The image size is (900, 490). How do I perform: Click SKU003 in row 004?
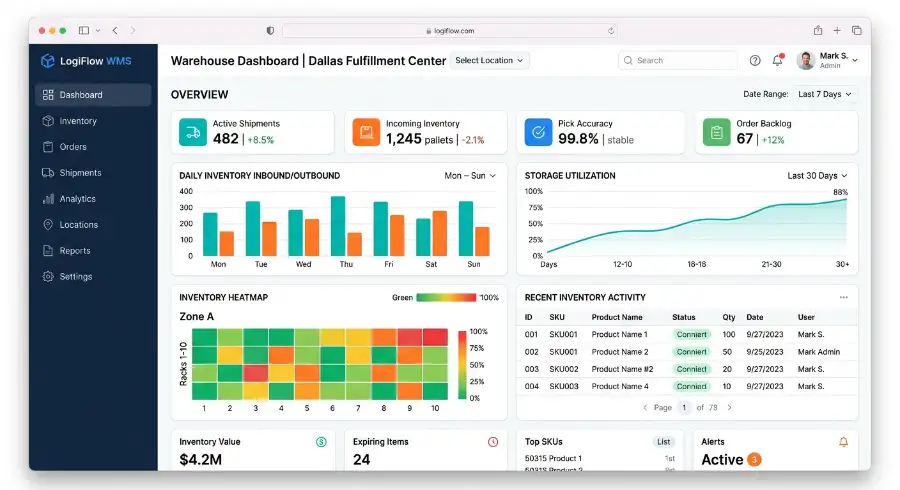[564, 386]
